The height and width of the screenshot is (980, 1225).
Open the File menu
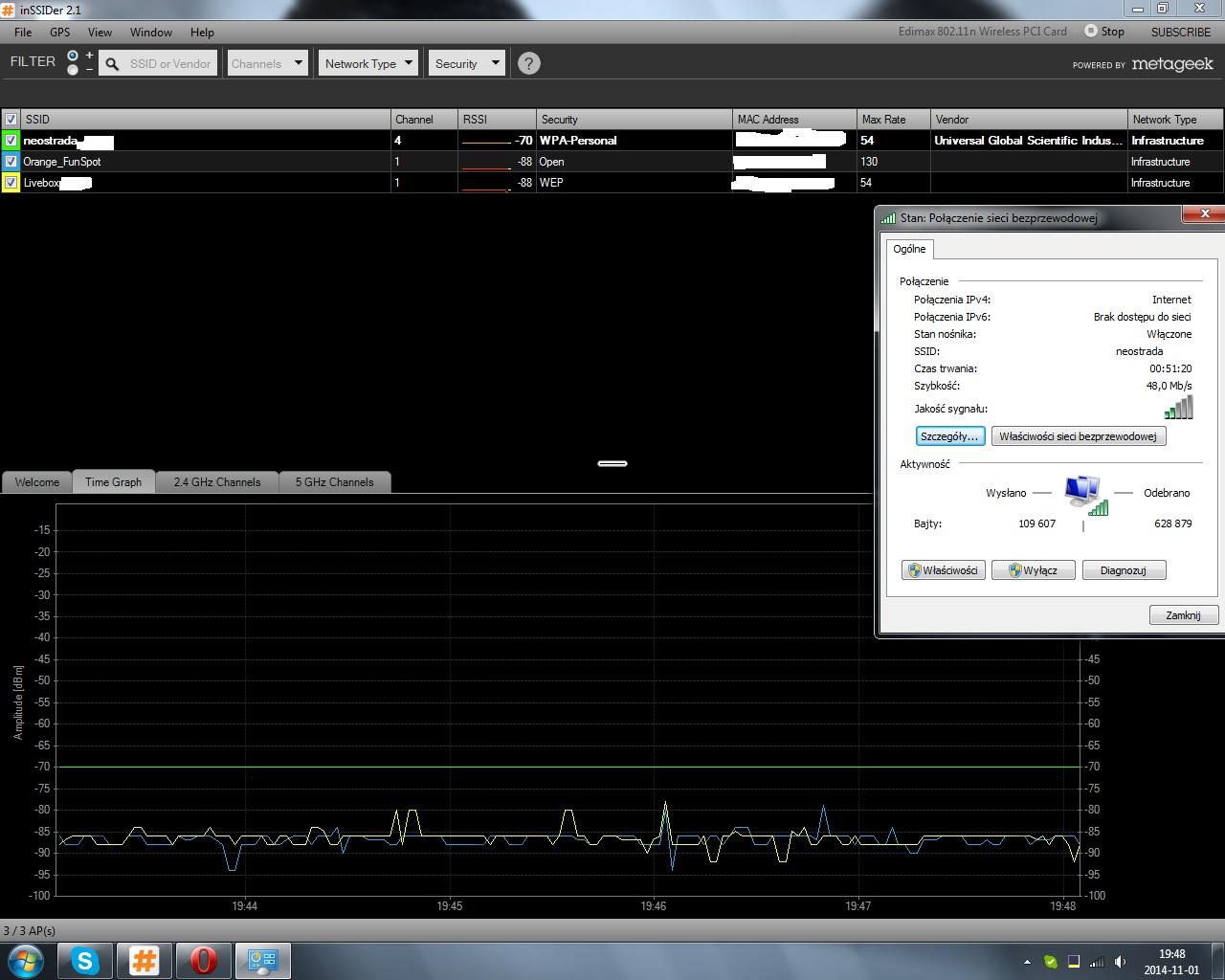coord(23,32)
